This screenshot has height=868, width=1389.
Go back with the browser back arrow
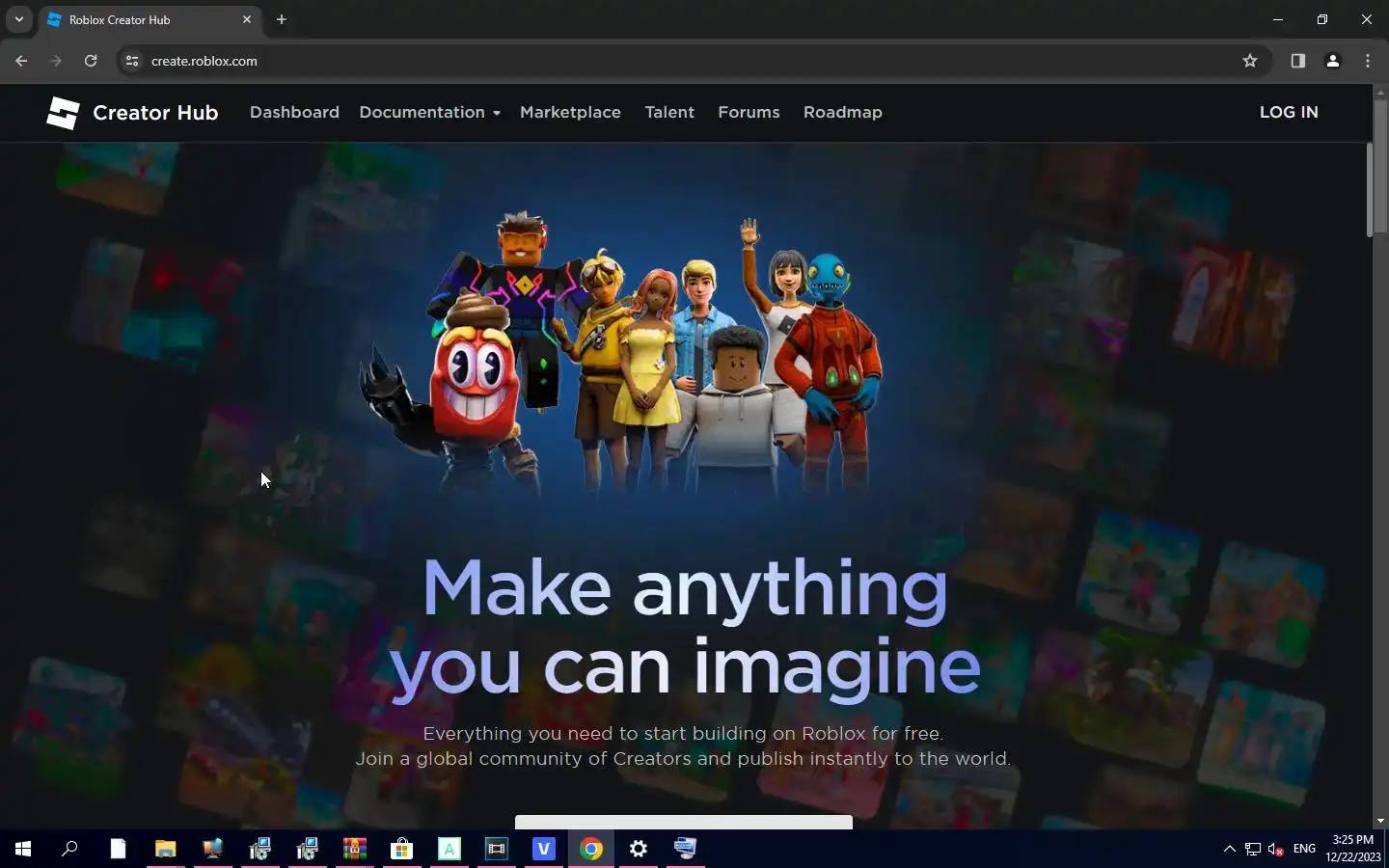tap(21, 61)
